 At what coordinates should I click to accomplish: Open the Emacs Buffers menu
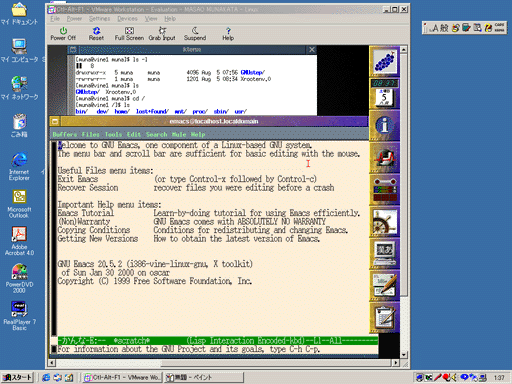65,134
